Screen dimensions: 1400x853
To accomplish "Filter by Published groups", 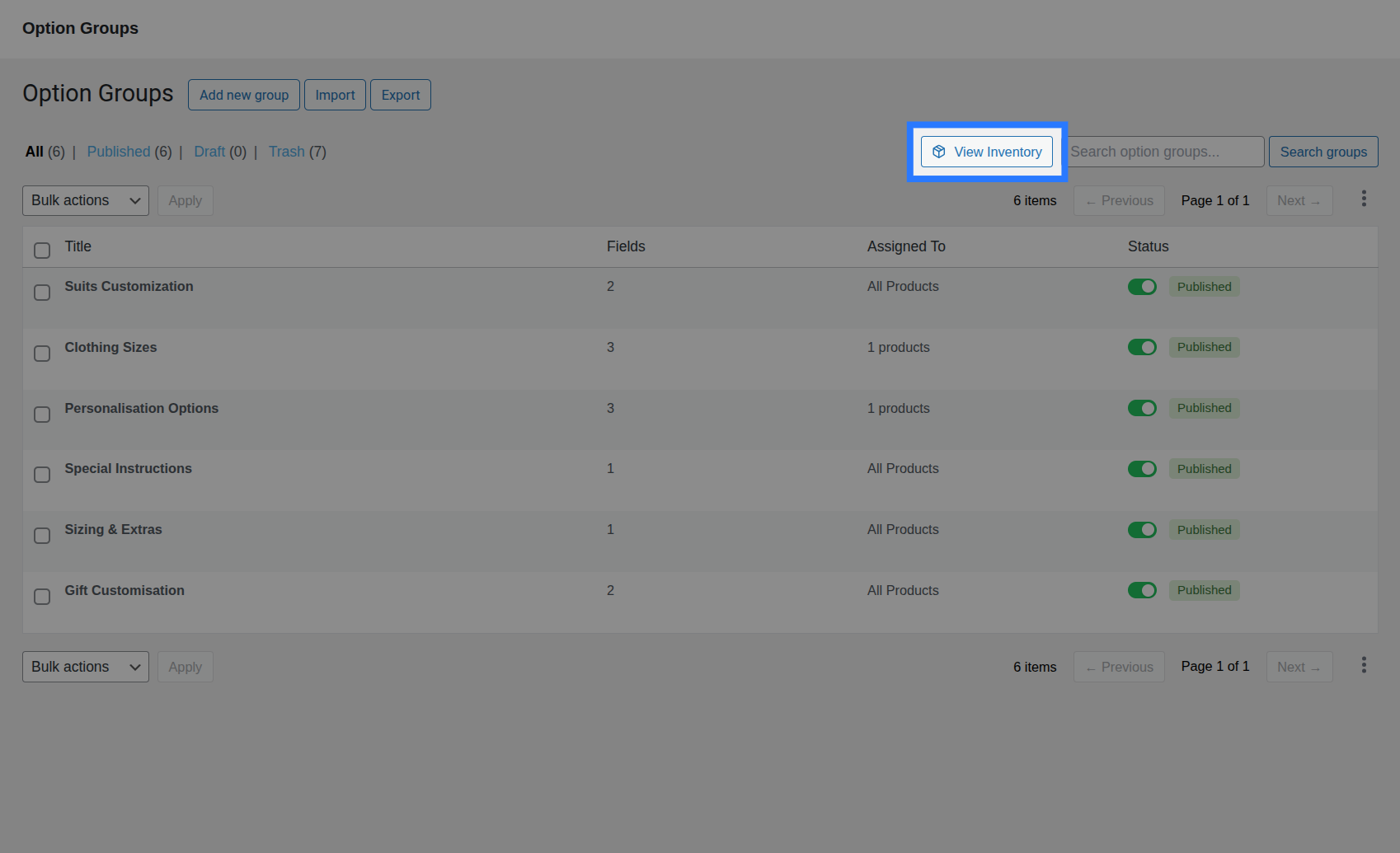I will 119,152.
